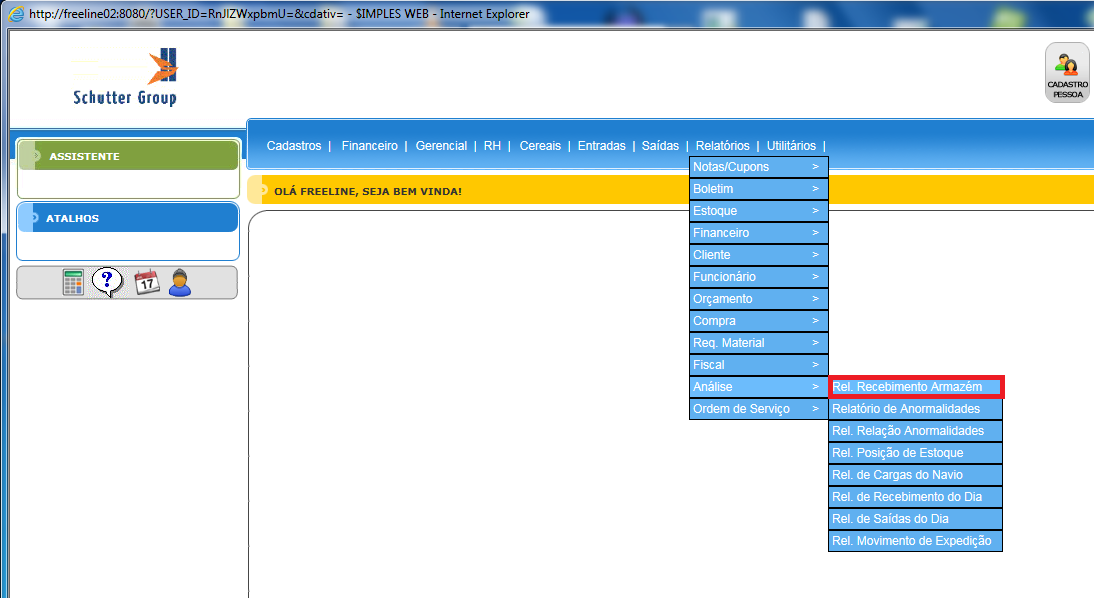Open the Cadastros menu

[x=294, y=146]
